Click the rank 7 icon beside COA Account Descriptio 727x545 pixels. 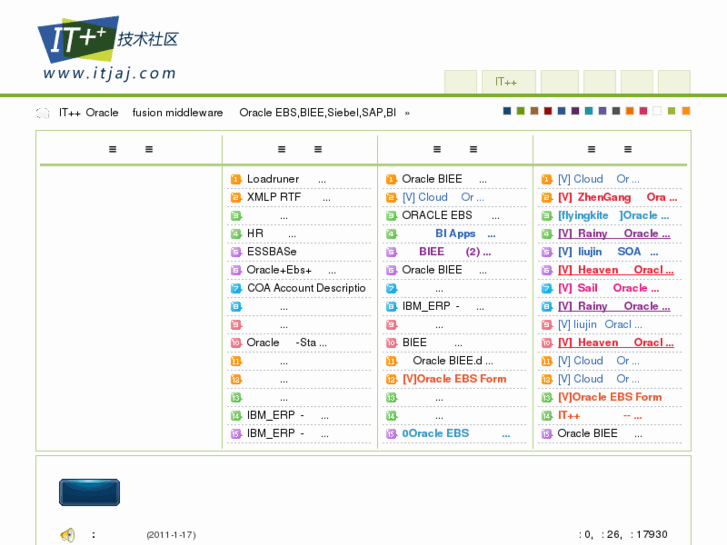click(236, 289)
